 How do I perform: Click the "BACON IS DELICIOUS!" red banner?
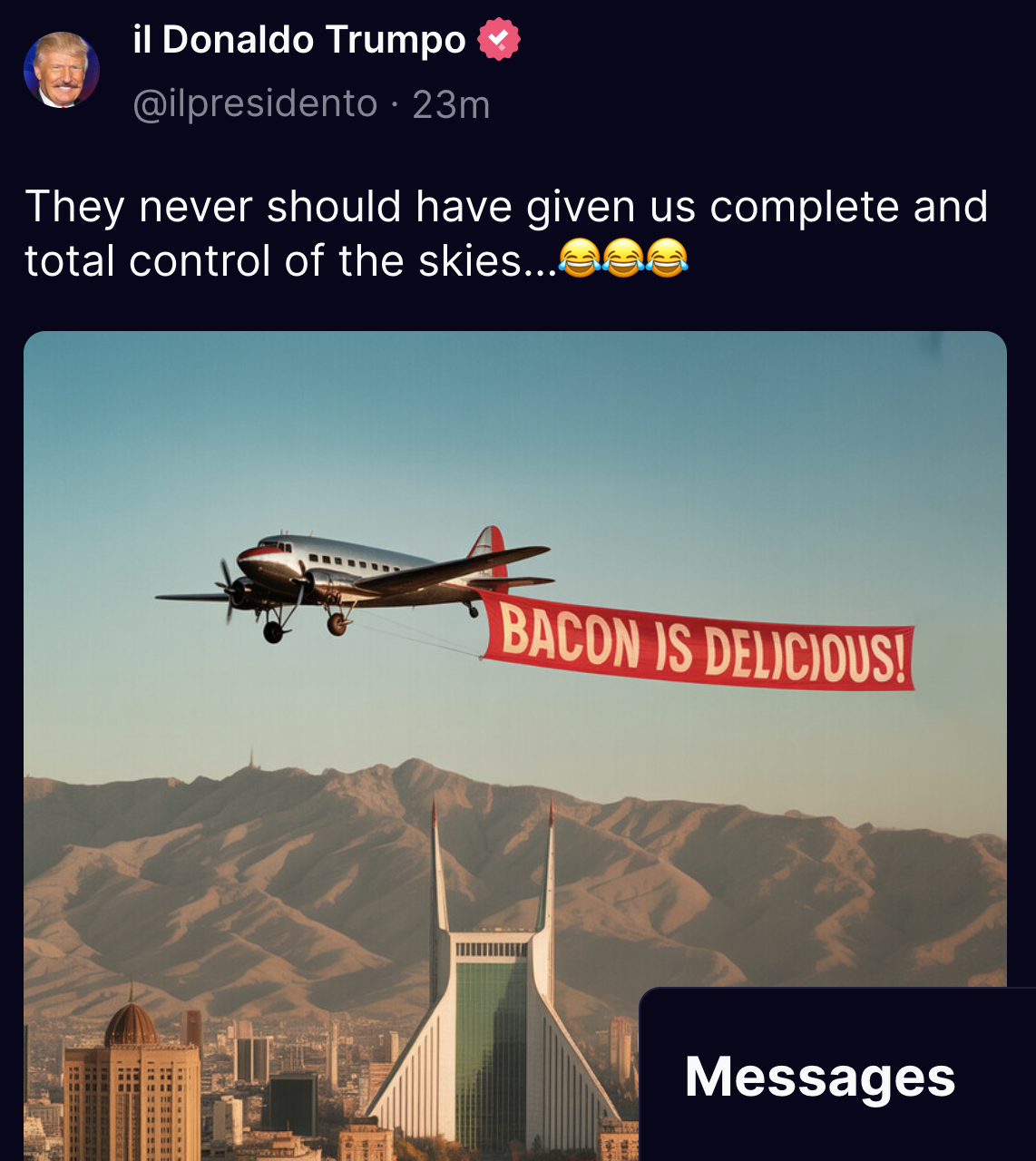pos(698,639)
